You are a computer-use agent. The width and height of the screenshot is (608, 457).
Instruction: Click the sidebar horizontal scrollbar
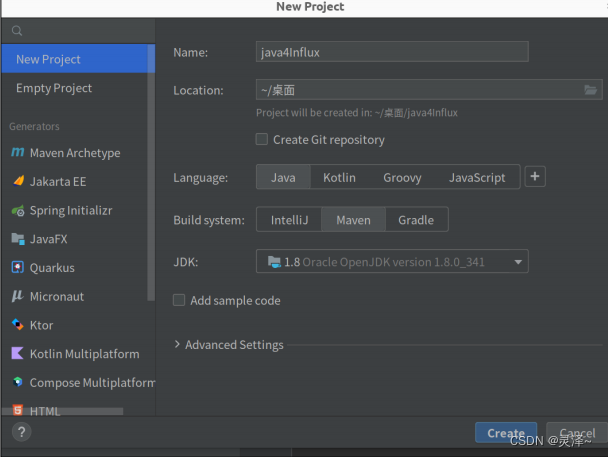coord(63,411)
